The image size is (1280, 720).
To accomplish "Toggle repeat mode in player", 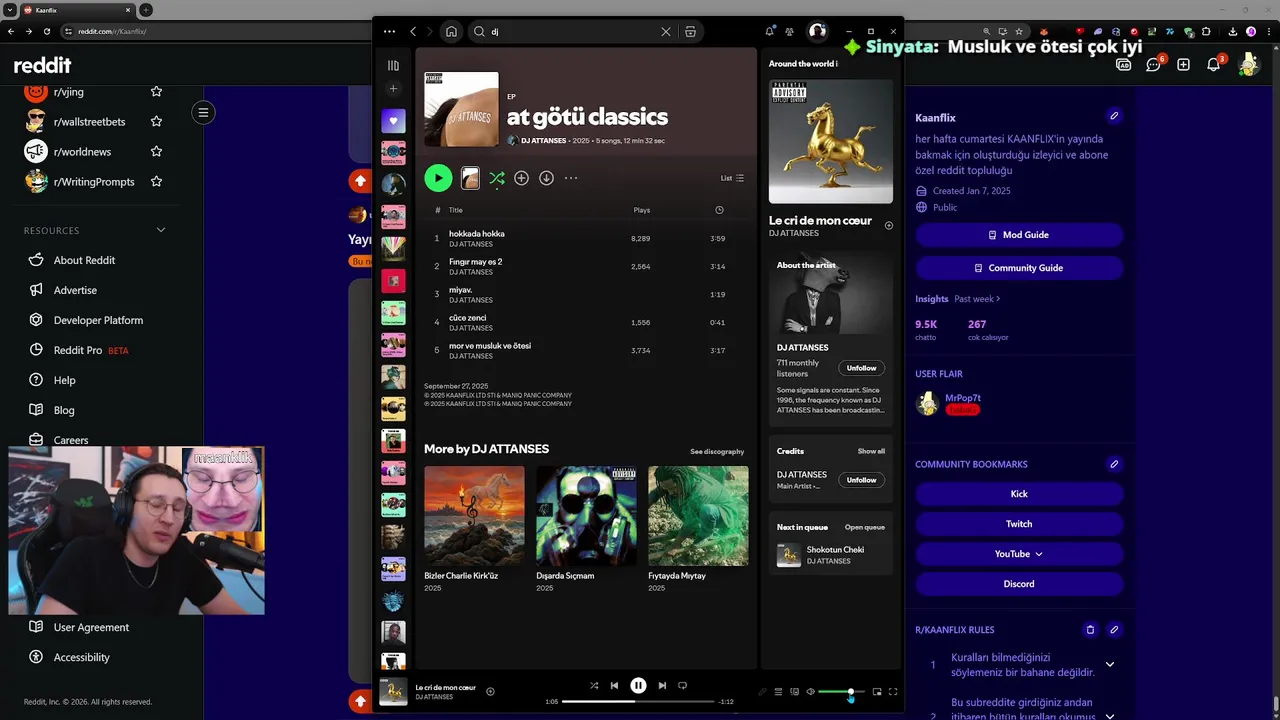I will tap(683, 686).
